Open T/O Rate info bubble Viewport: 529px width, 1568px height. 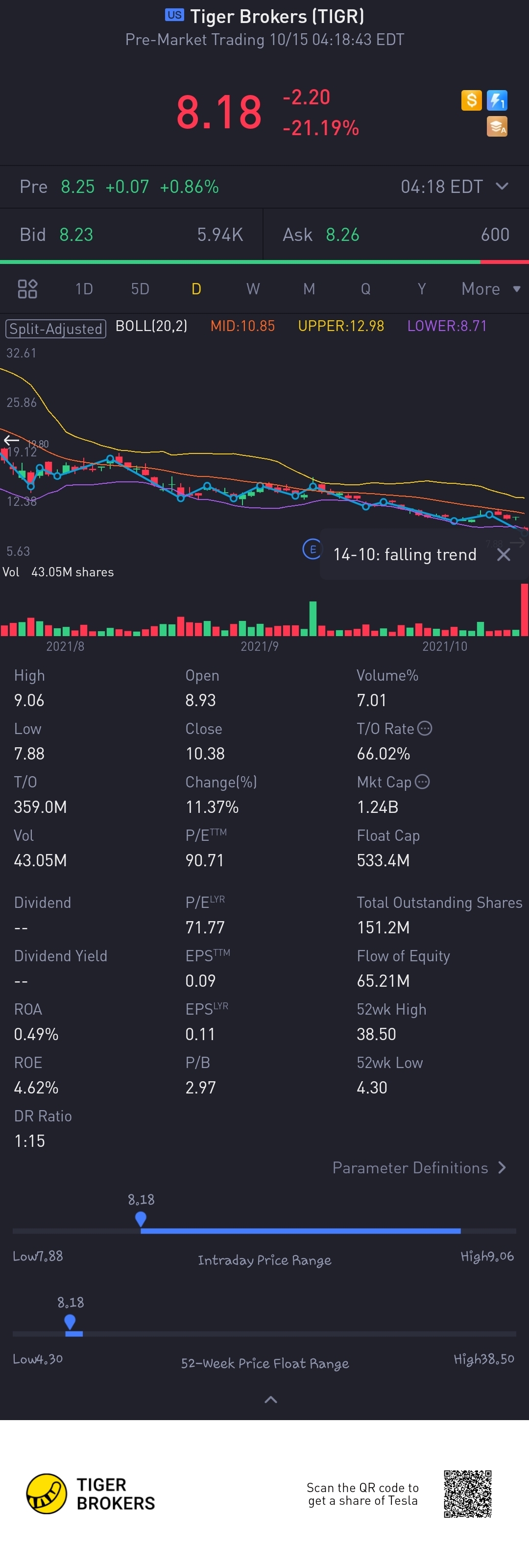(425, 728)
